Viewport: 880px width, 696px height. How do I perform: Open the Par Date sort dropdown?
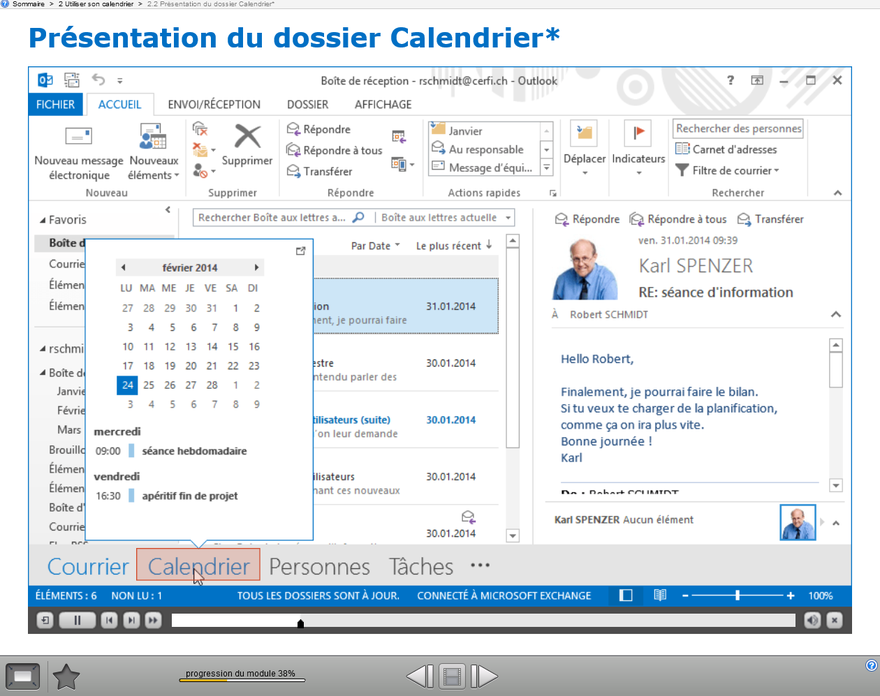click(375, 245)
